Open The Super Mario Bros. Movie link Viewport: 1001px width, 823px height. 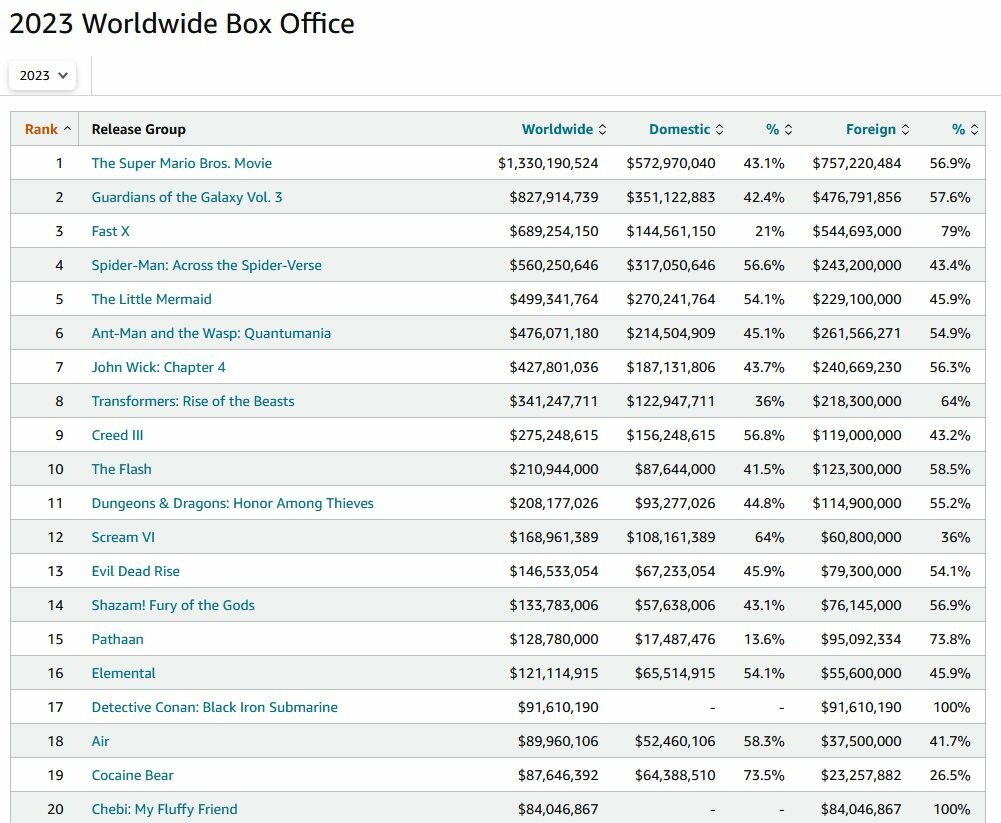[181, 163]
